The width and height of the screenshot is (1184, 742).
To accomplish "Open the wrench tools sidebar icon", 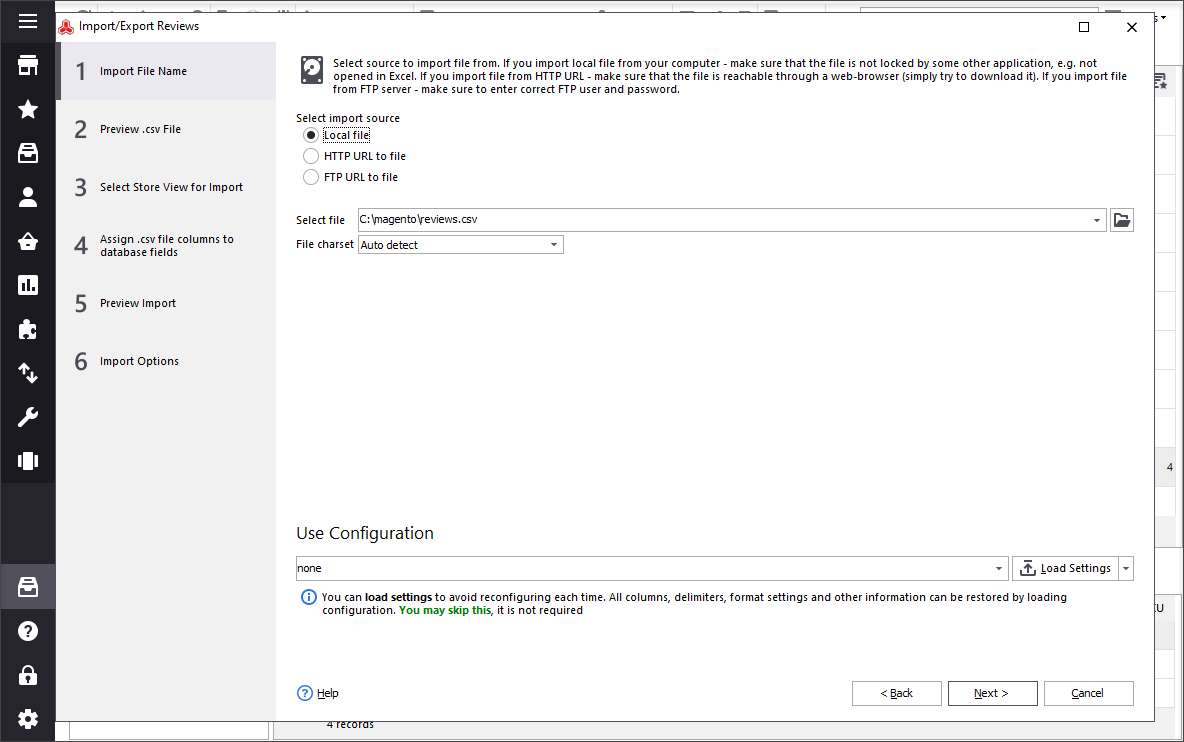I will 28,417.
